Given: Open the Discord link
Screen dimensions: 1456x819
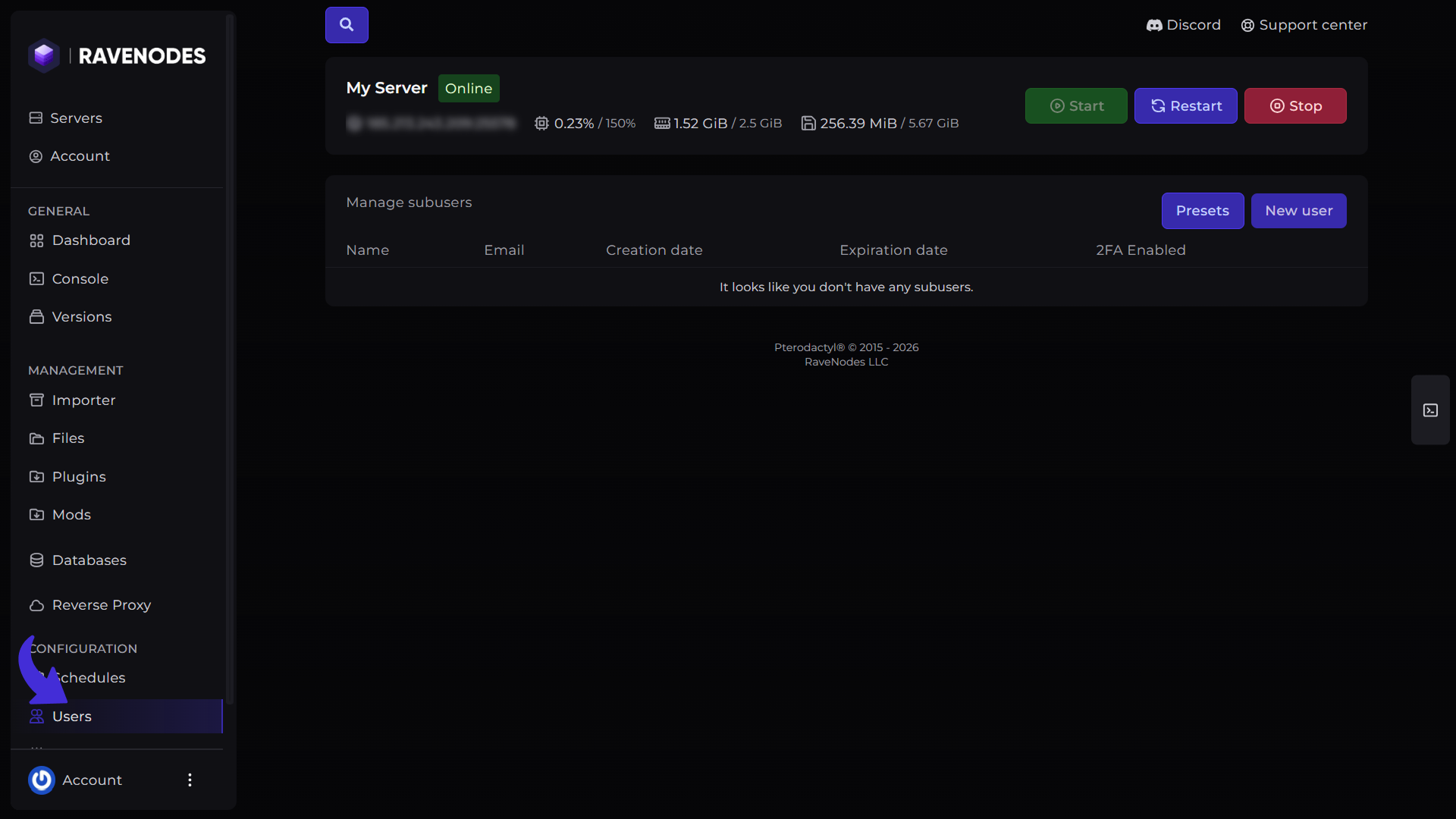Looking at the screenshot, I should coord(1183,25).
